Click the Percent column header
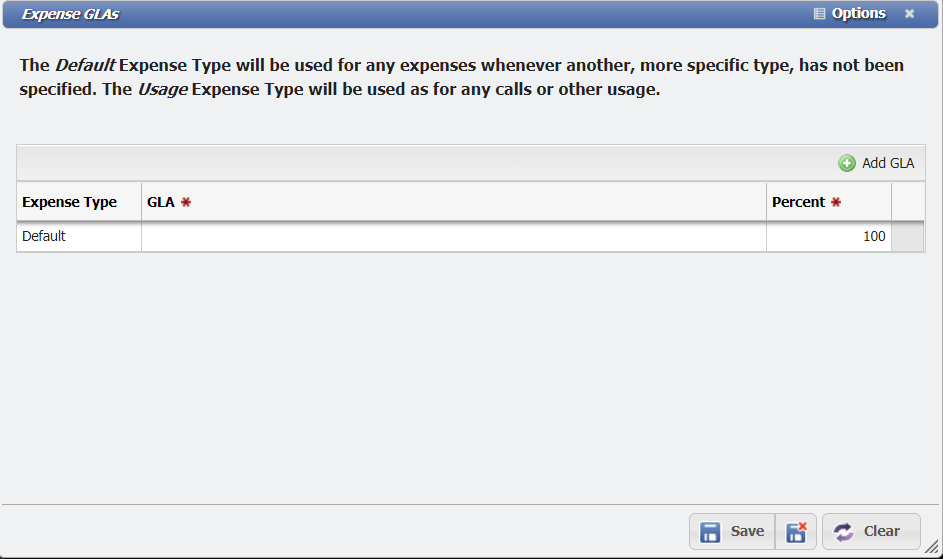 [799, 202]
